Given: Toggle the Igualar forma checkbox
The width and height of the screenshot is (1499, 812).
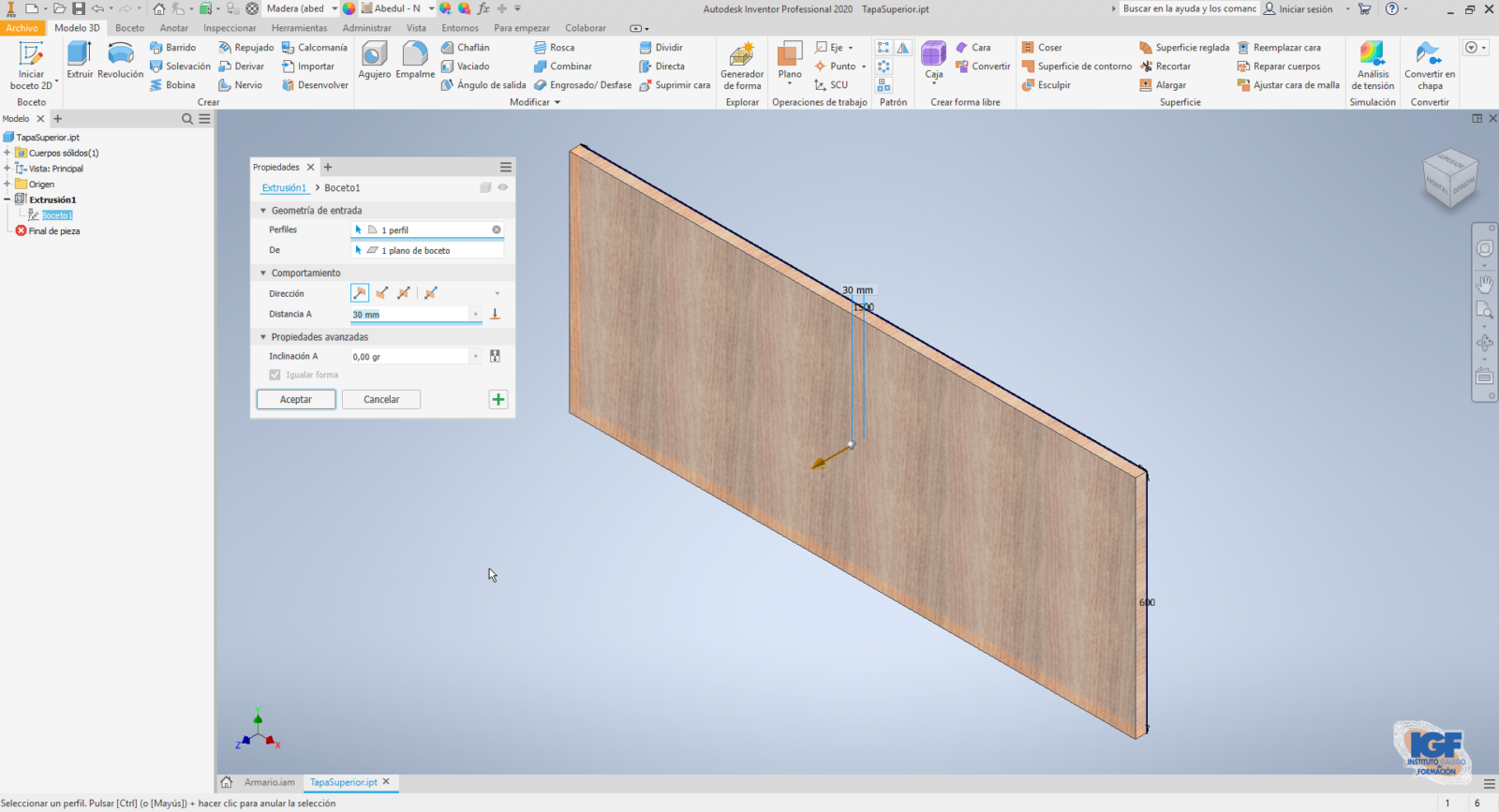Looking at the screenshot, I should point(275,375).
